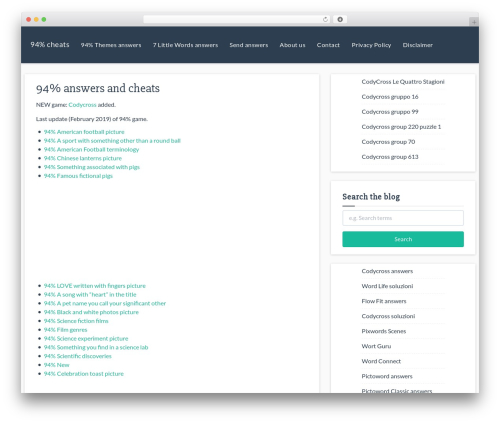Open 94% LOVE written with fingers picture
The image size is (500, 423).
[x=95, y=286]
